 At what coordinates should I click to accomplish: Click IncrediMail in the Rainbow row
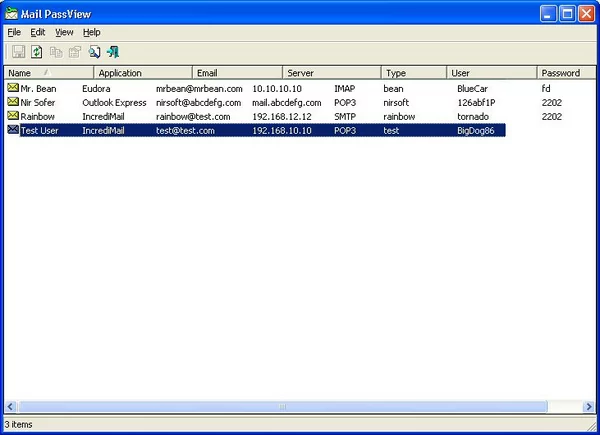103,116
